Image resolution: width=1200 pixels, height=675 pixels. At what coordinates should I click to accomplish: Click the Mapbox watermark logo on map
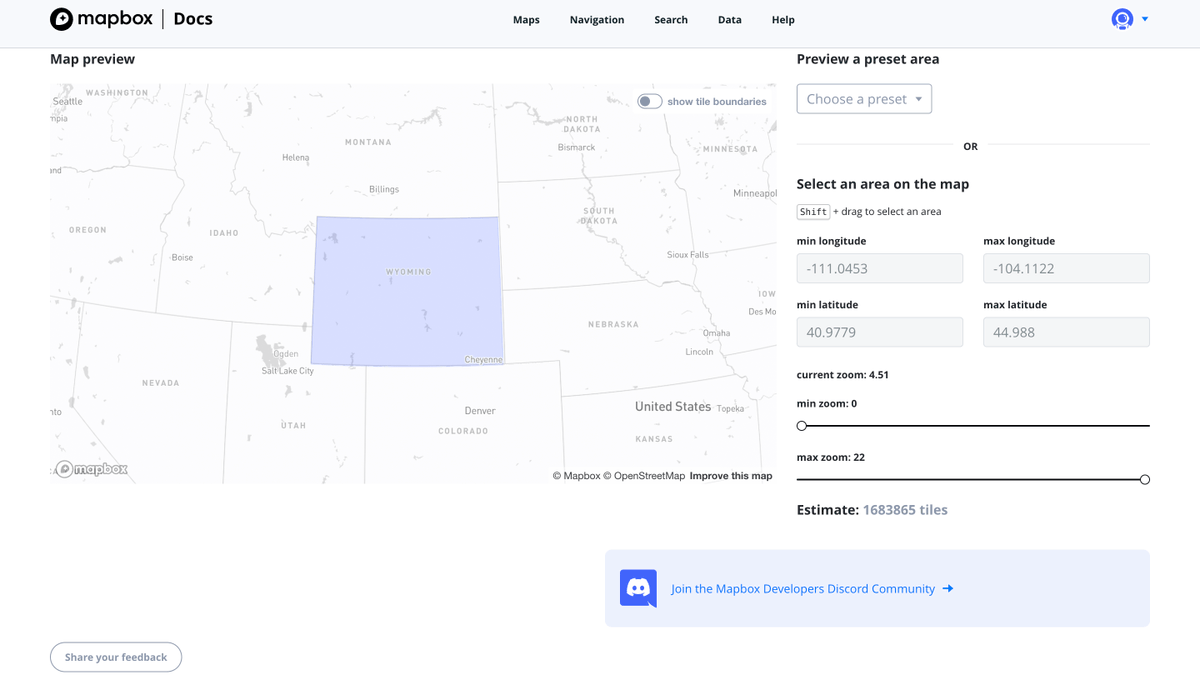click(91, 469)
